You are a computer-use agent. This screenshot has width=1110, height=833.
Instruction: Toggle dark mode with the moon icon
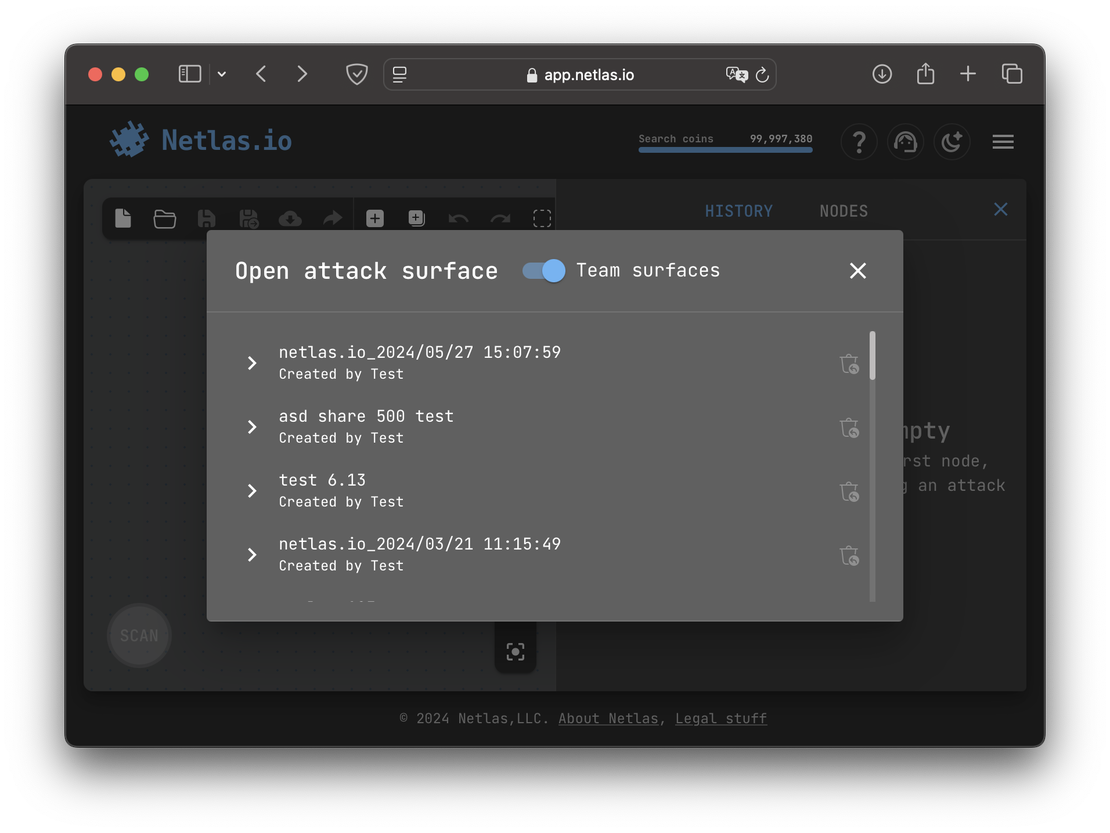951,142
